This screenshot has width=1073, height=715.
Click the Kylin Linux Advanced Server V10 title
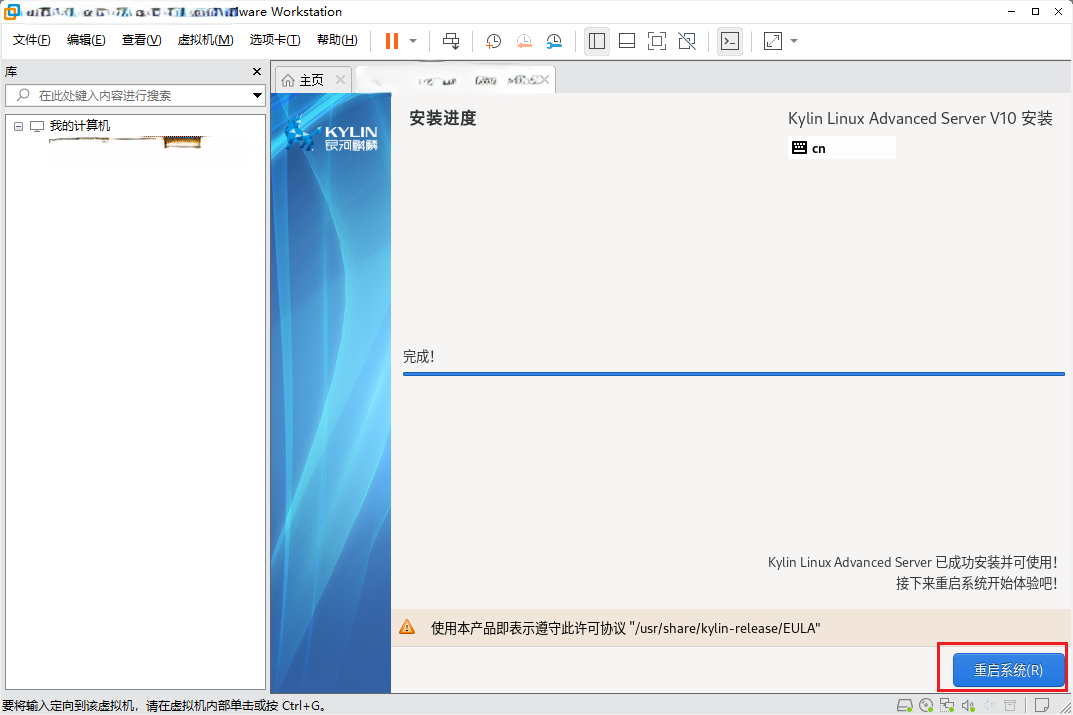click(920, 118)
